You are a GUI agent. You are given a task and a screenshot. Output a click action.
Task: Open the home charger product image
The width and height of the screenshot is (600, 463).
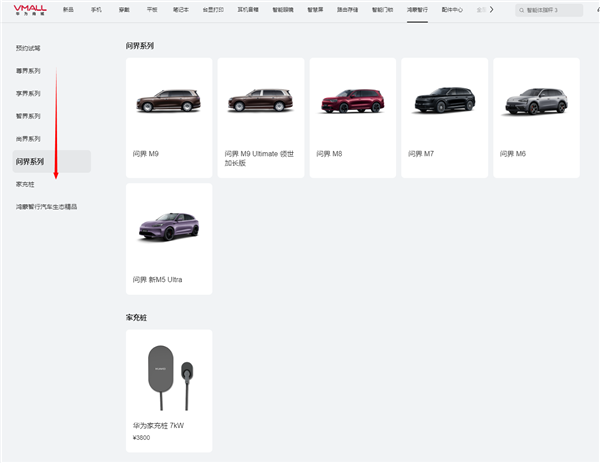click(170, 378)
